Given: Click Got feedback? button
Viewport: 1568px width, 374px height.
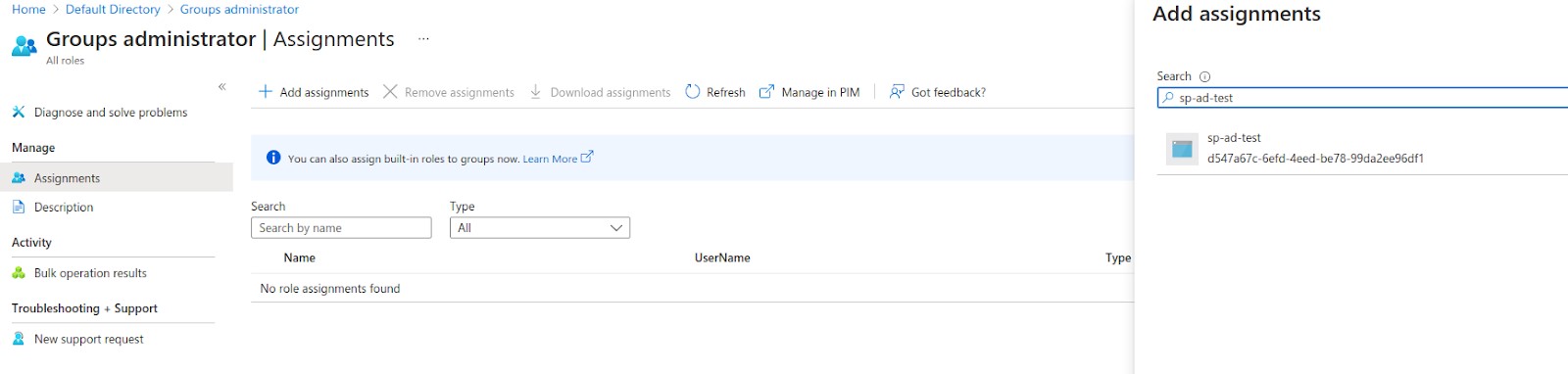Looking at the screenshot, I should 938,92.
